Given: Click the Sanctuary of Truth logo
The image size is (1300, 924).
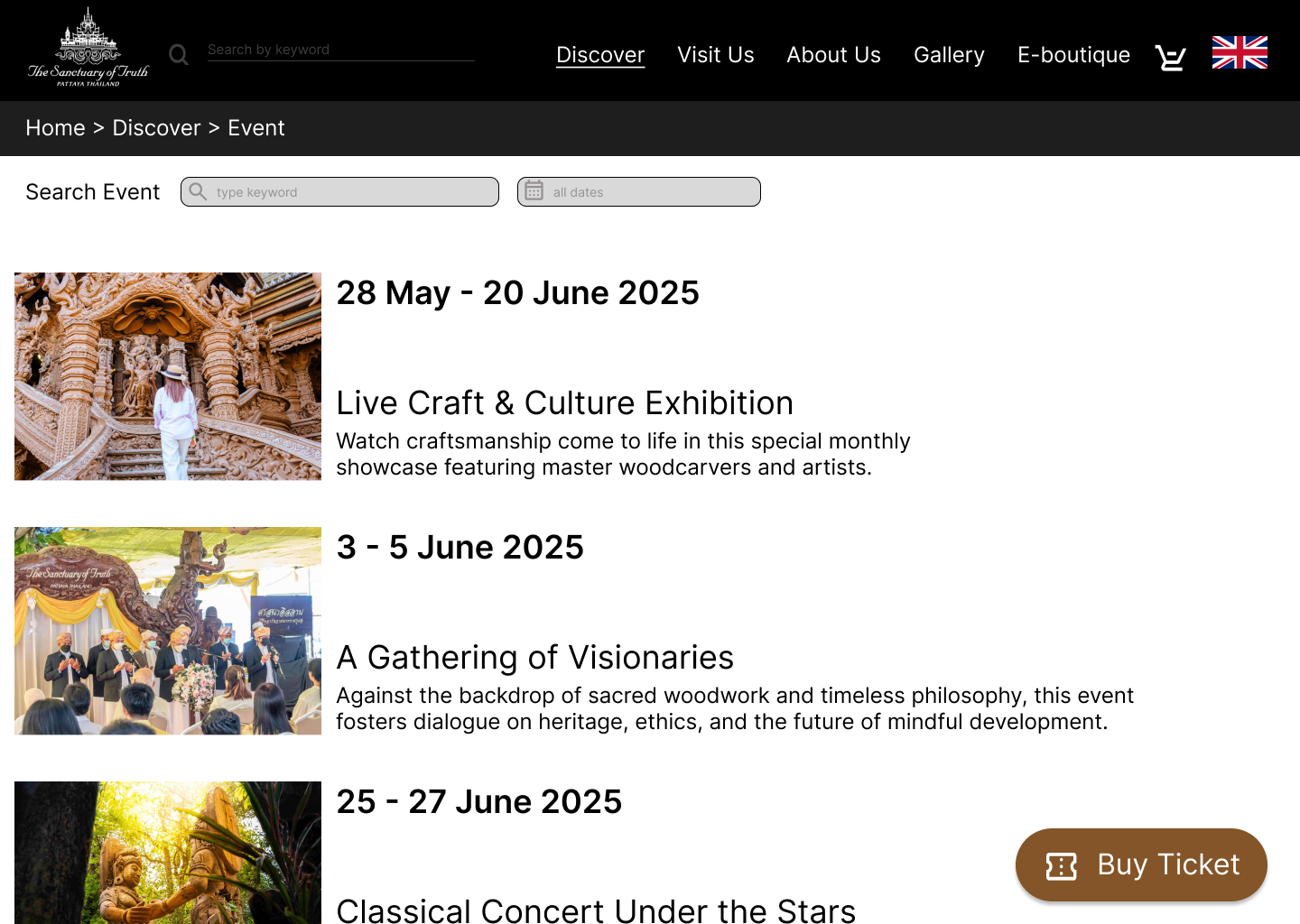Looking at the screenshot, I should point(88,48).
